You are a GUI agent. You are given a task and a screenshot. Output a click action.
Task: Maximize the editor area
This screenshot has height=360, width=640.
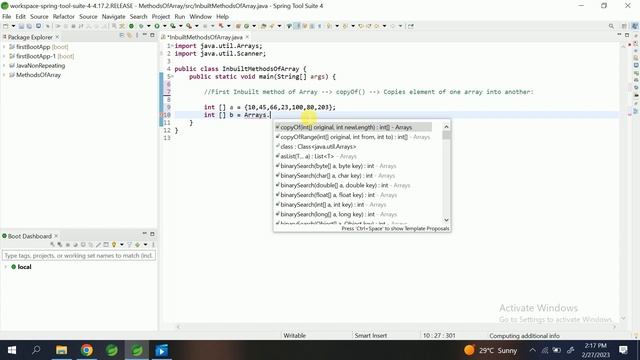[627, 36]
